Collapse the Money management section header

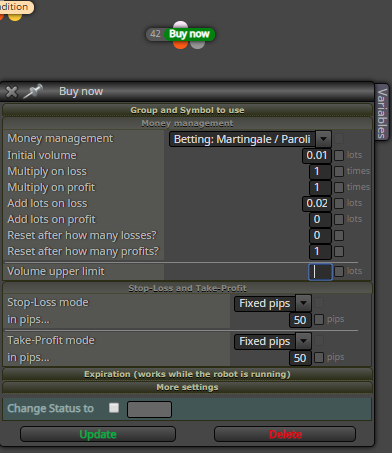coord(187,123)
